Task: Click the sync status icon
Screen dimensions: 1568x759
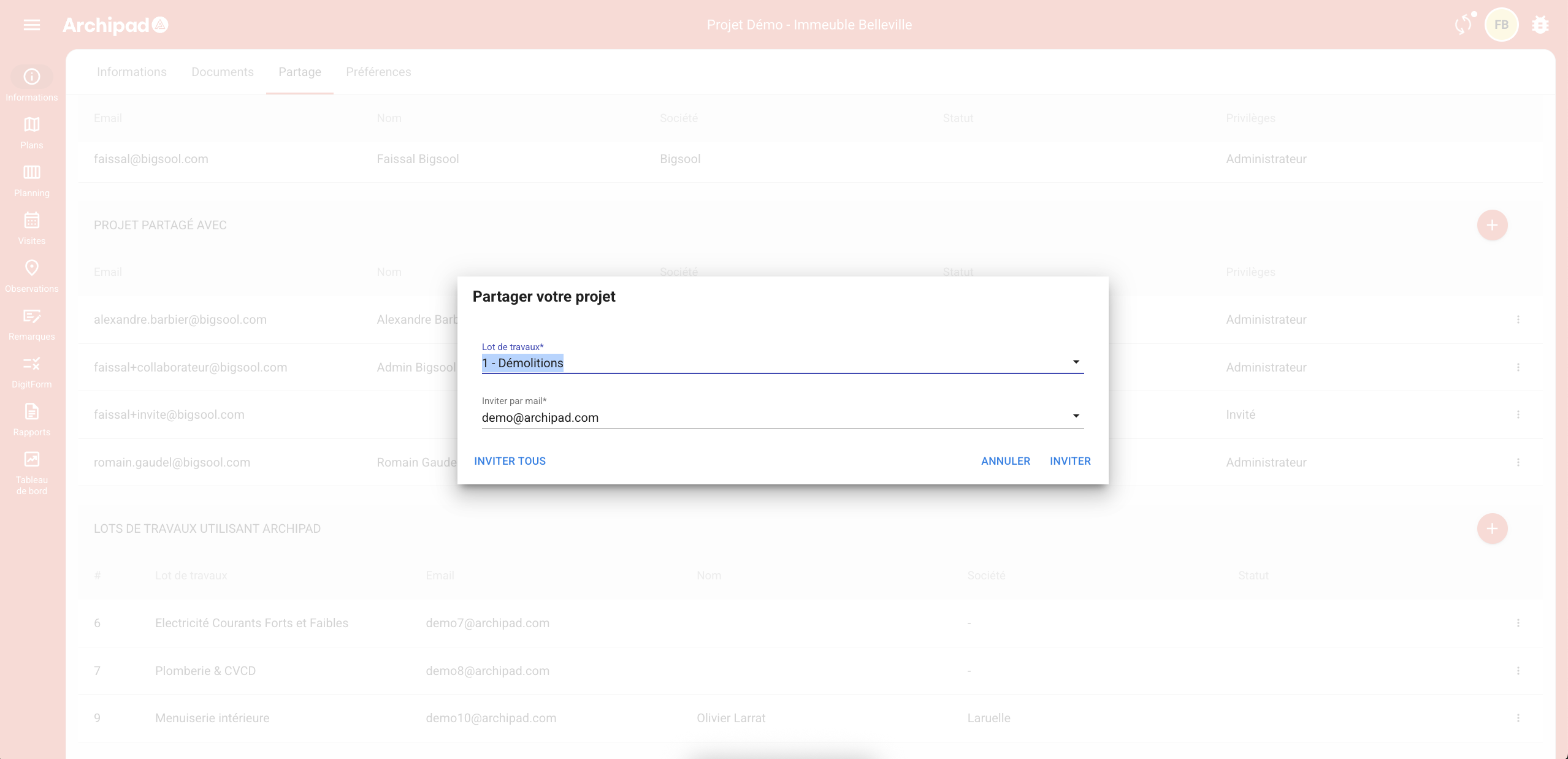Action: (x=1463, y=25)
